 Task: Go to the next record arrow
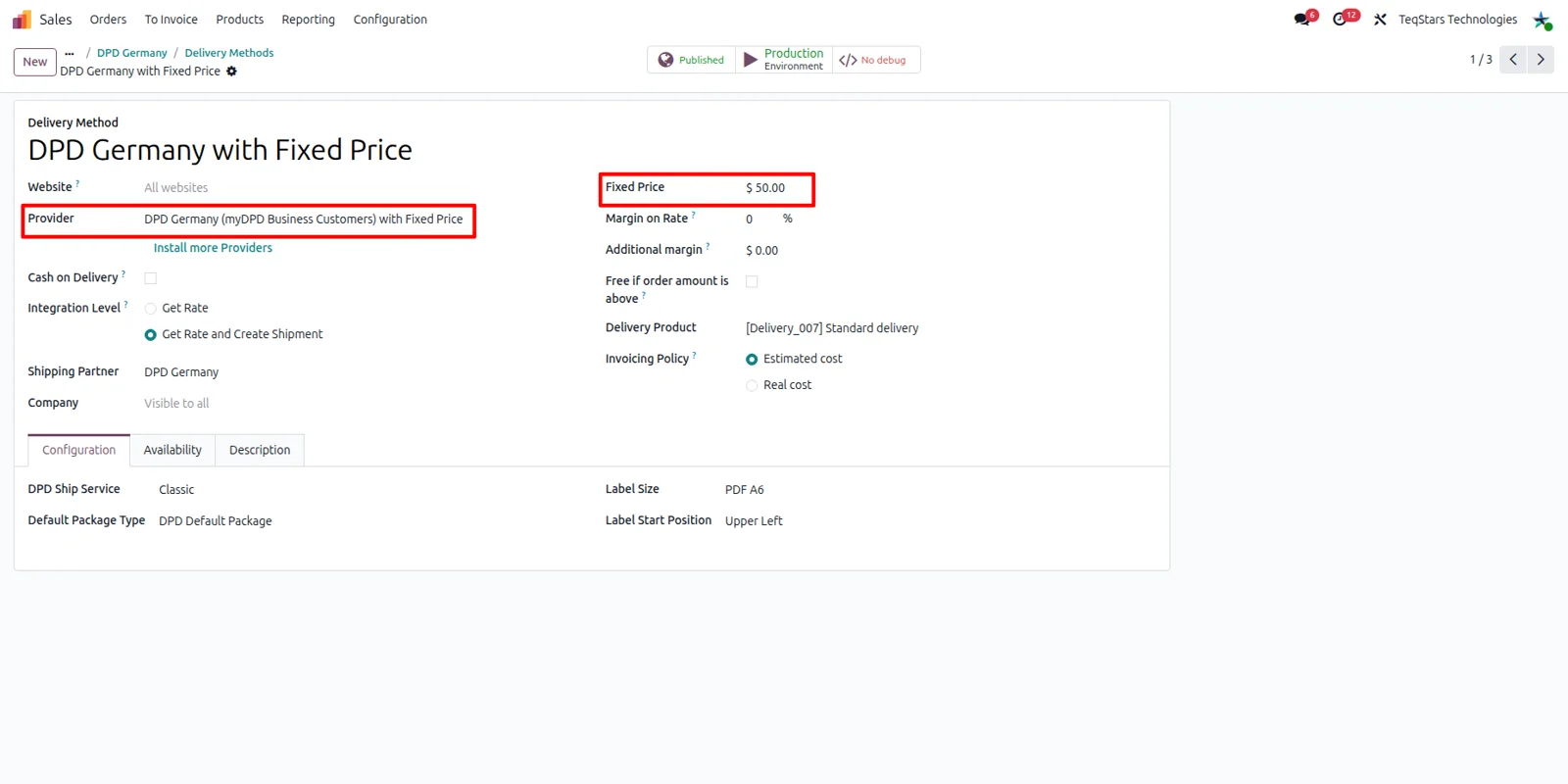point(1541,60)
